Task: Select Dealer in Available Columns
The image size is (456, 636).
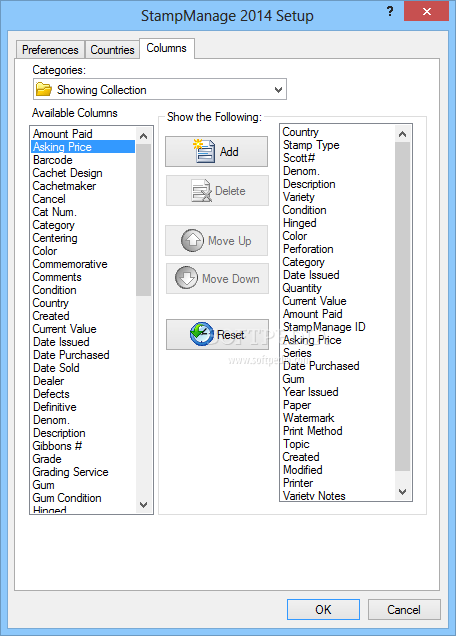Action: (83, 381)
